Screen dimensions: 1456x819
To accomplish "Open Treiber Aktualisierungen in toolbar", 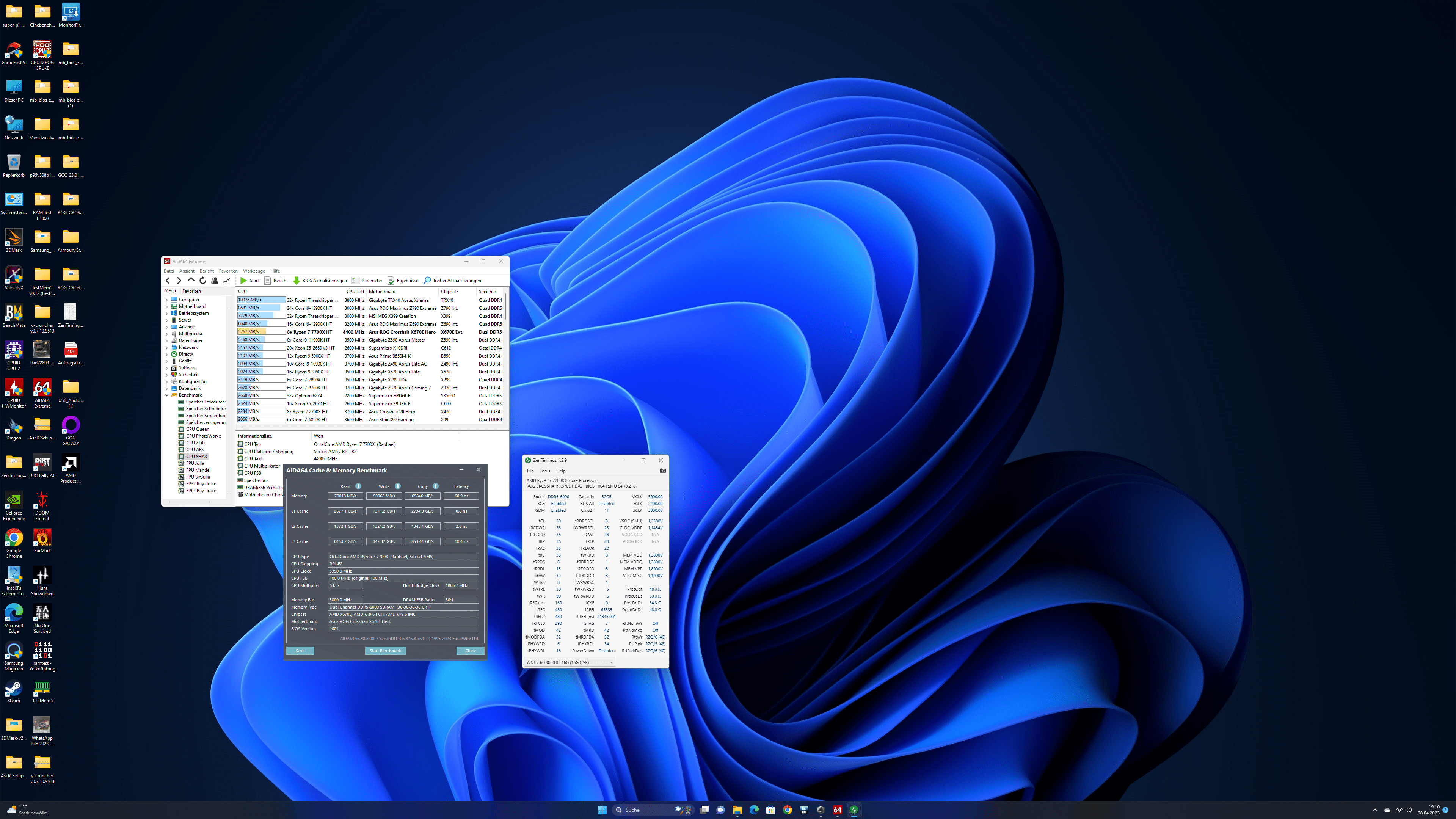I will point(452,280).
